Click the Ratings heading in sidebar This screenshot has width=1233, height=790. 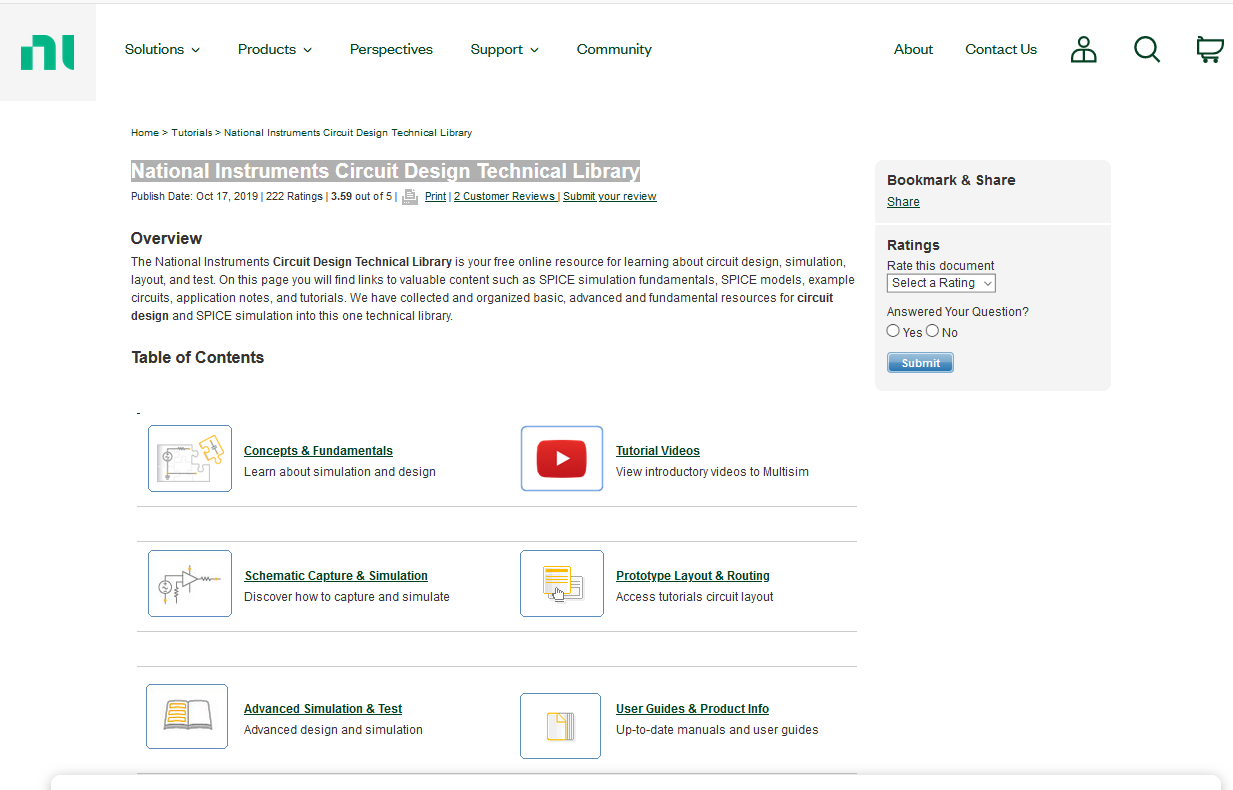[913, 245]
